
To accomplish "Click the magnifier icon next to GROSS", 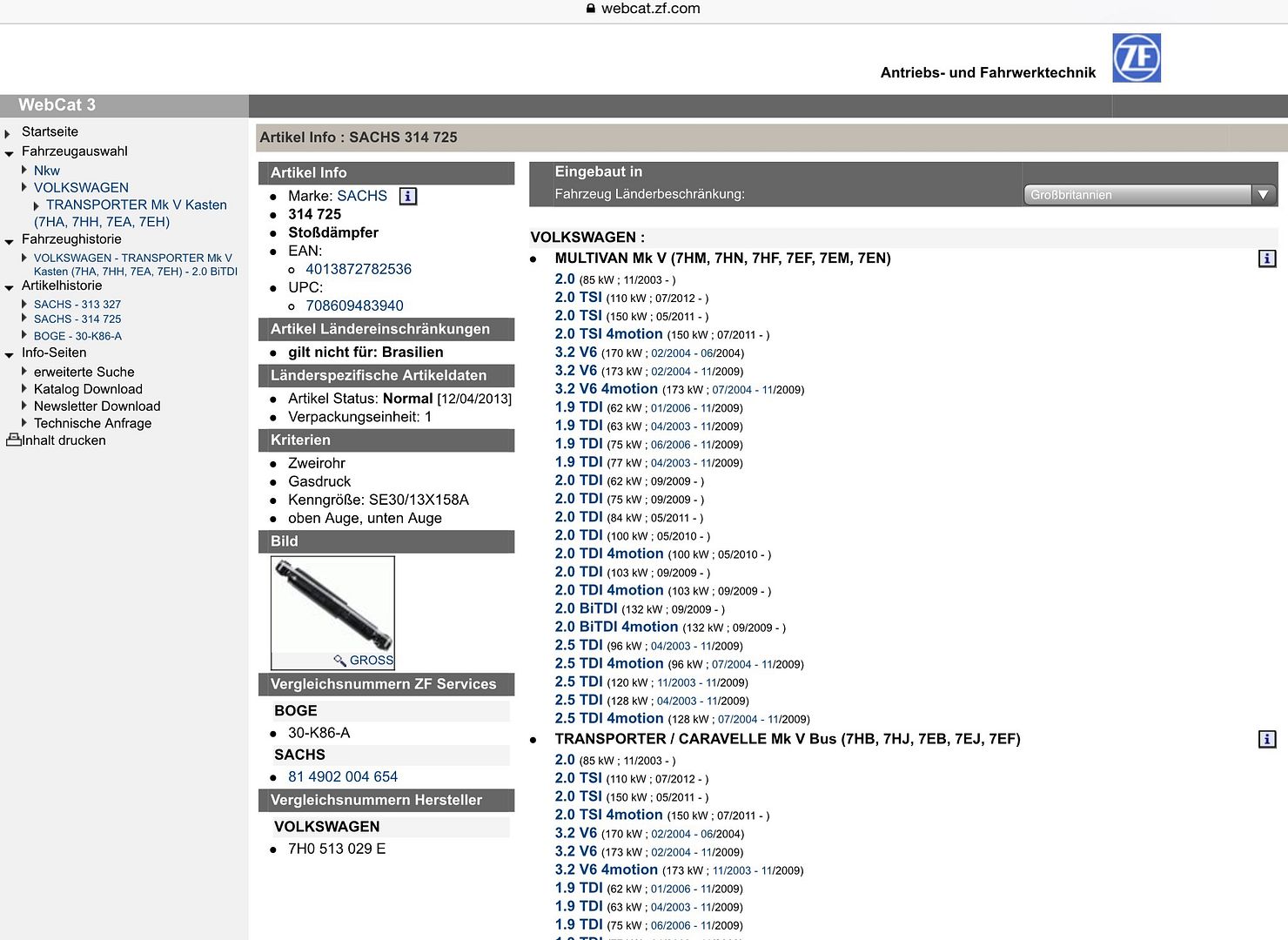I will (x=340, y=661).
